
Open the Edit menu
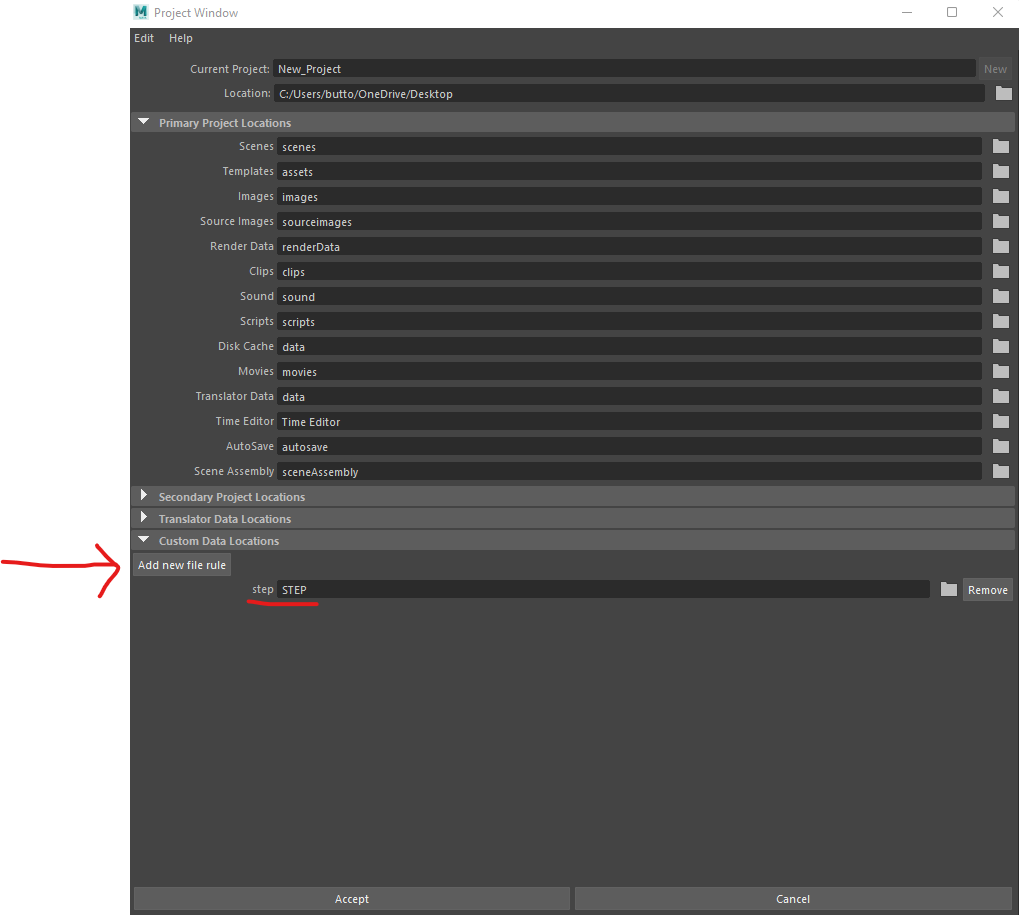tap(144, 38)
